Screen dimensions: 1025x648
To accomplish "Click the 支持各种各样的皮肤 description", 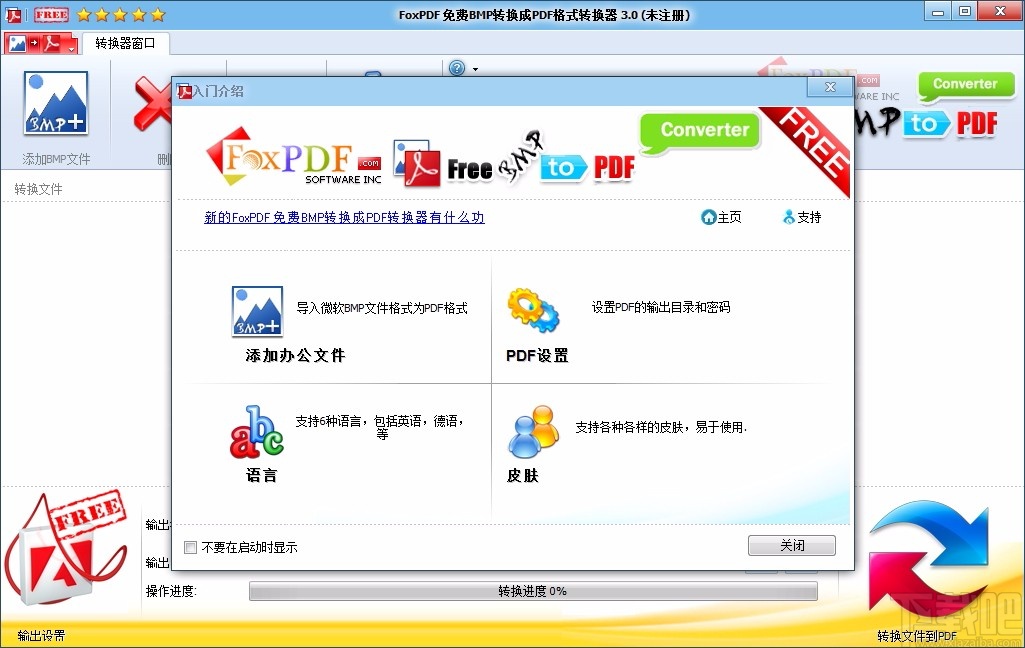I will (x=661, y=428).
